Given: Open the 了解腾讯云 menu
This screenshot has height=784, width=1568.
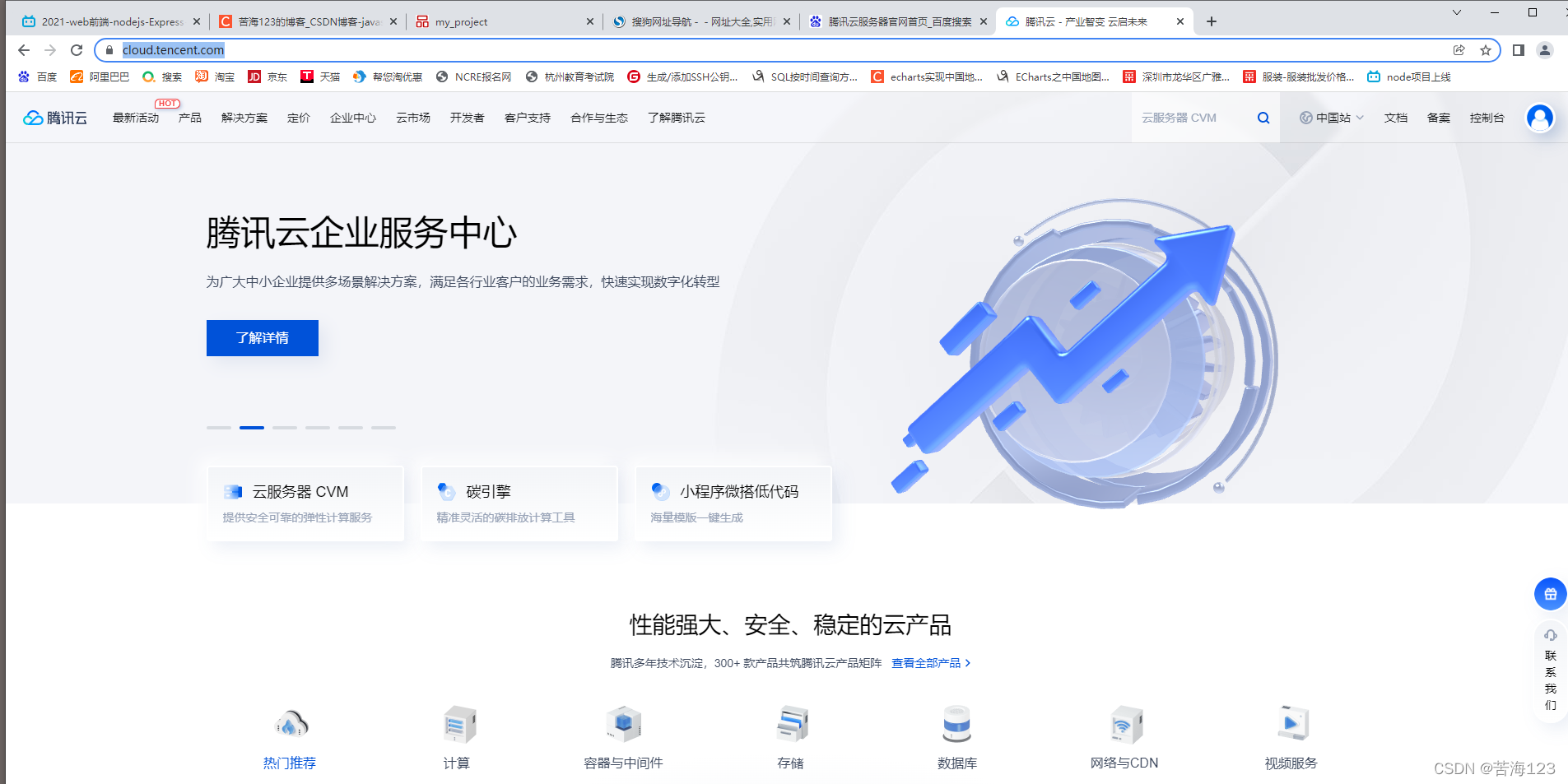Looking at the screenshot, I should click(x=677, y=118).
